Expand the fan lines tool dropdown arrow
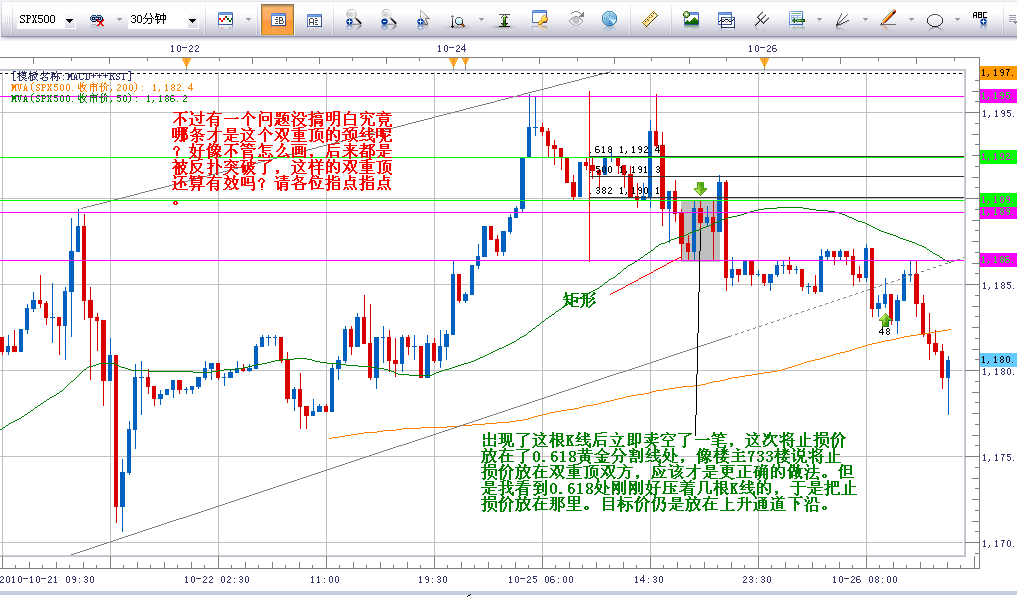 [865, 20]
